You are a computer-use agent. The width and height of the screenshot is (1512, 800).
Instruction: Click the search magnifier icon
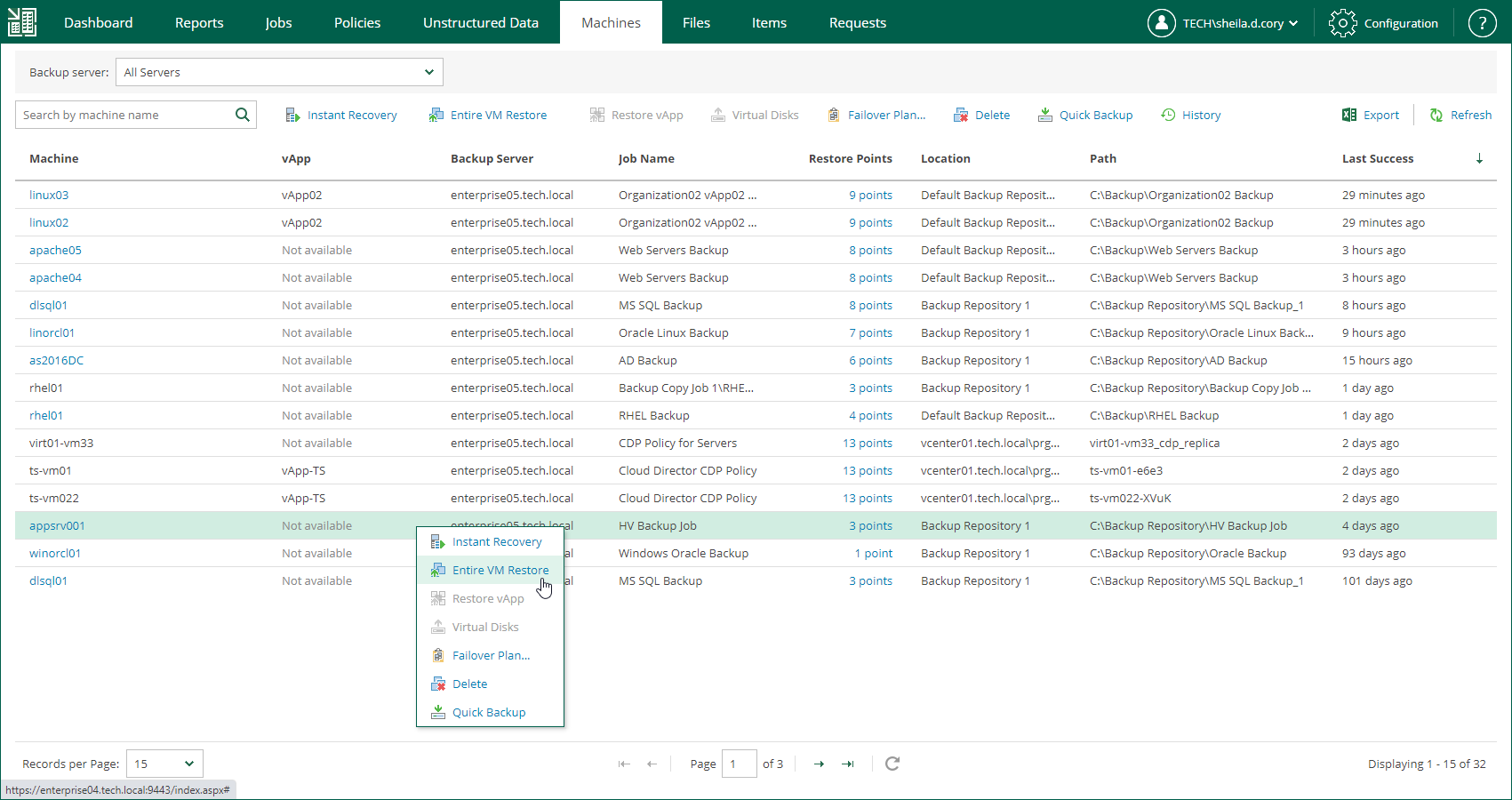[242, 115]
